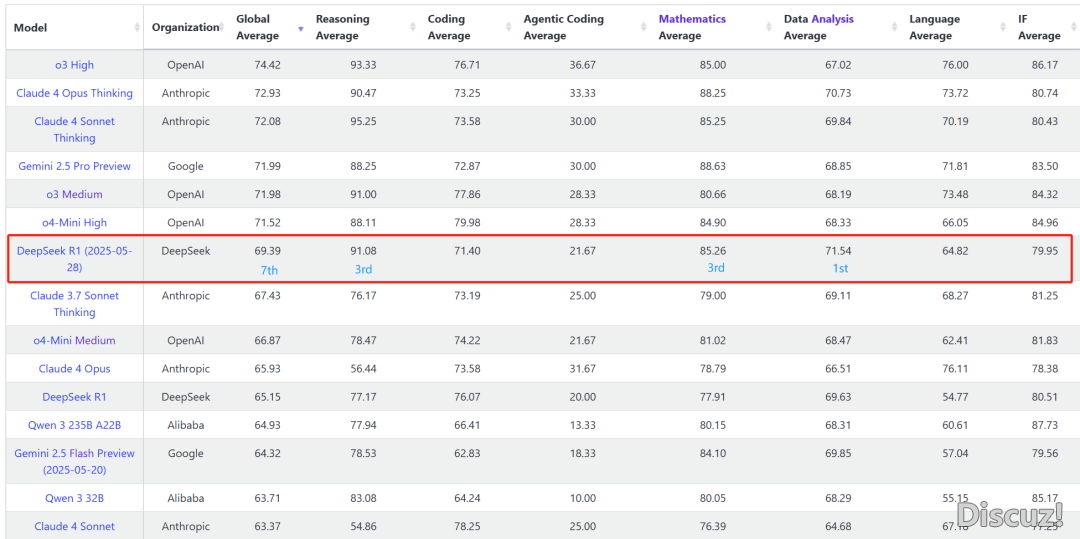
Task: Sort table using Model column sort arrows
Action: pos(136,27)
